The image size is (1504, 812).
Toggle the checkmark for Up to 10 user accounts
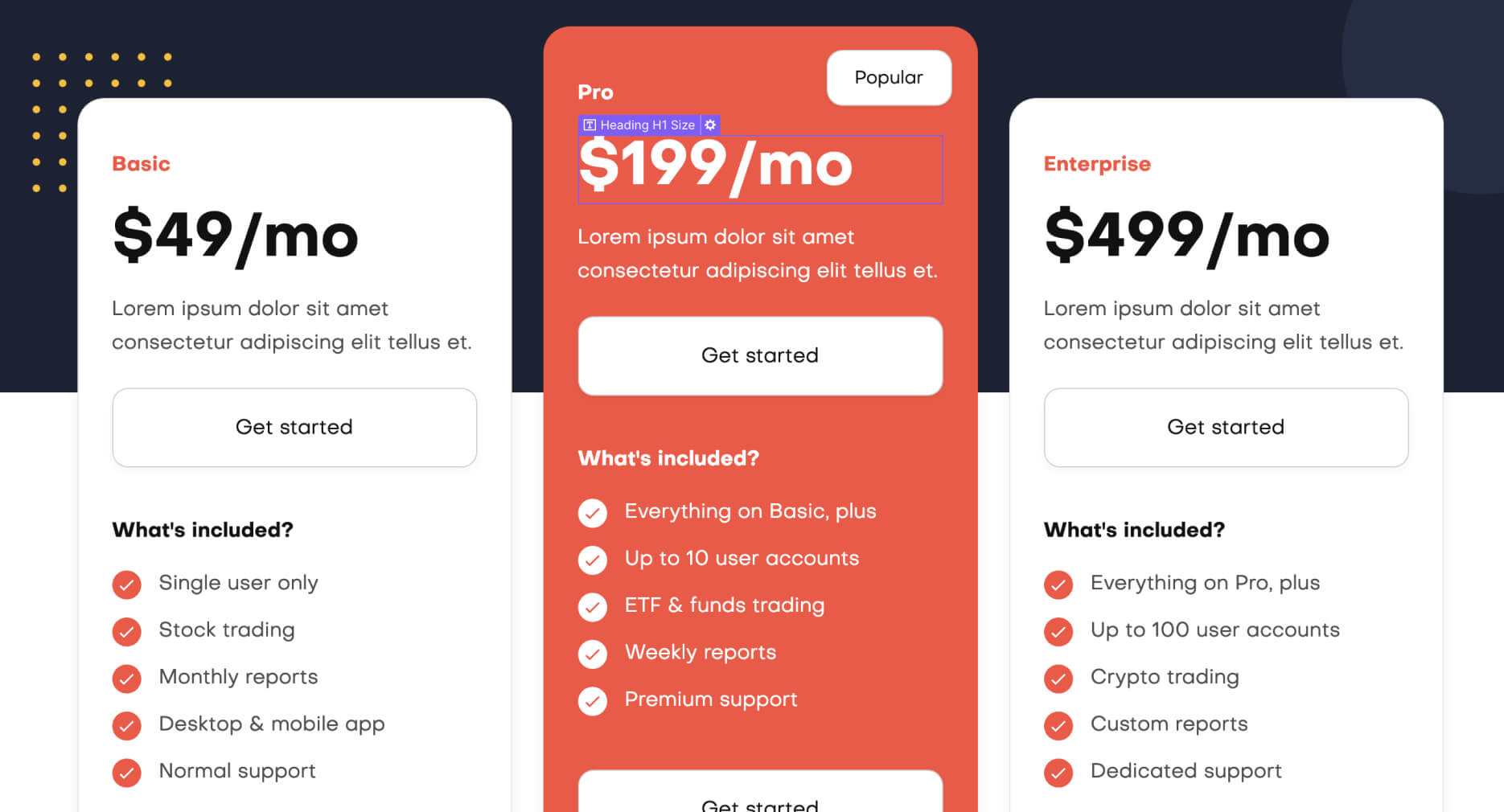[593, 560]
